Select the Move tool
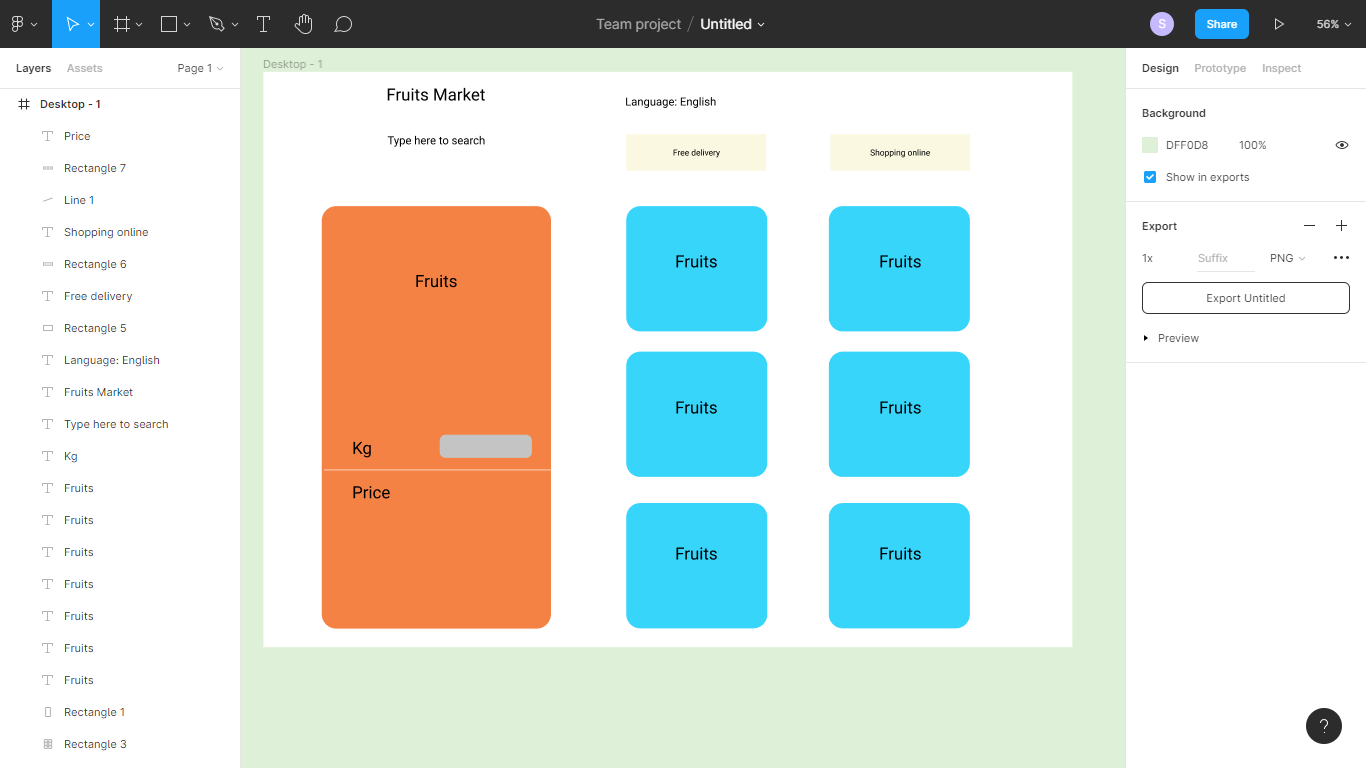 [x=71, y=23]
